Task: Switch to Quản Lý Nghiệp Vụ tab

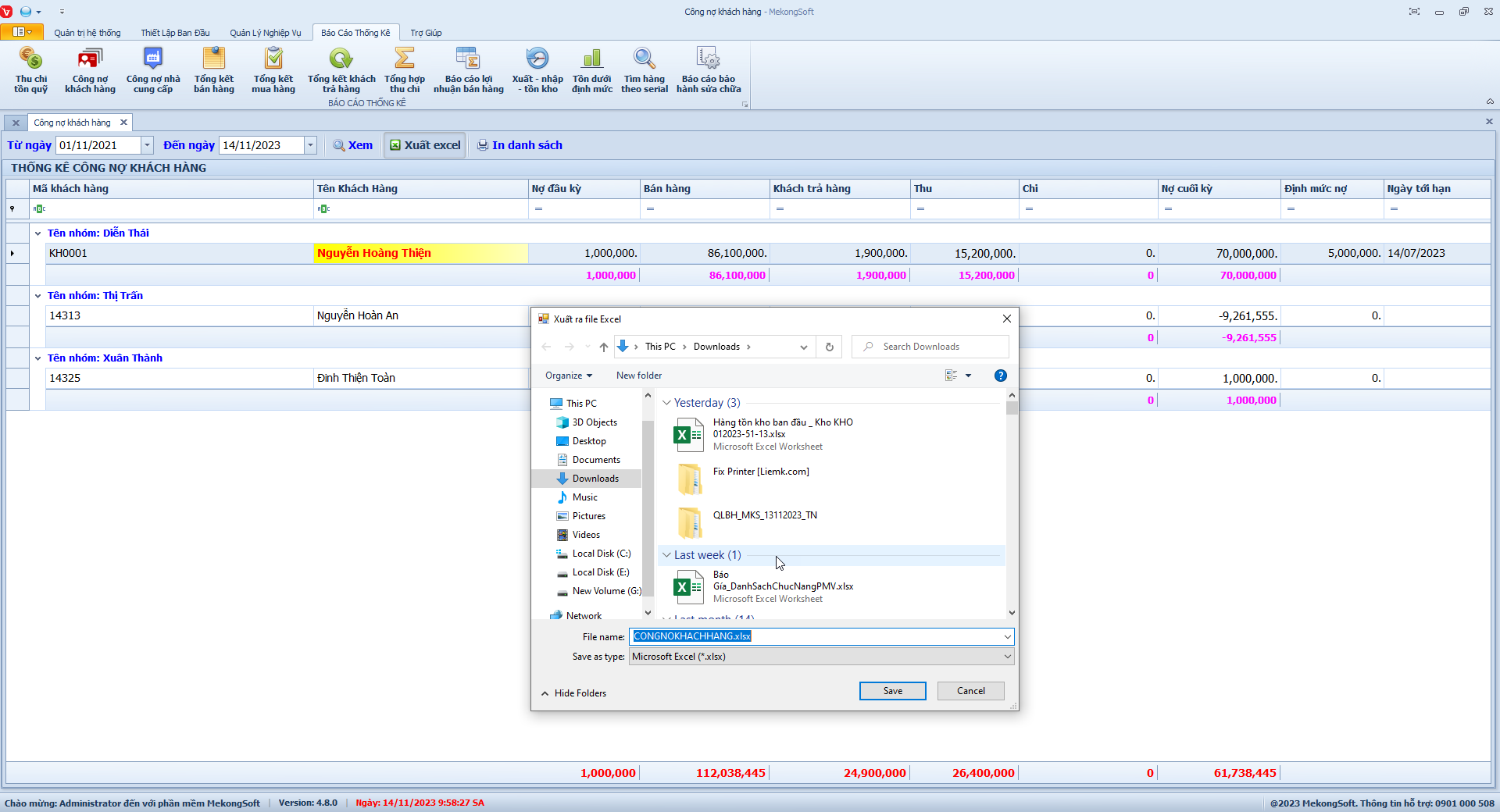Action: pos(265,33)
